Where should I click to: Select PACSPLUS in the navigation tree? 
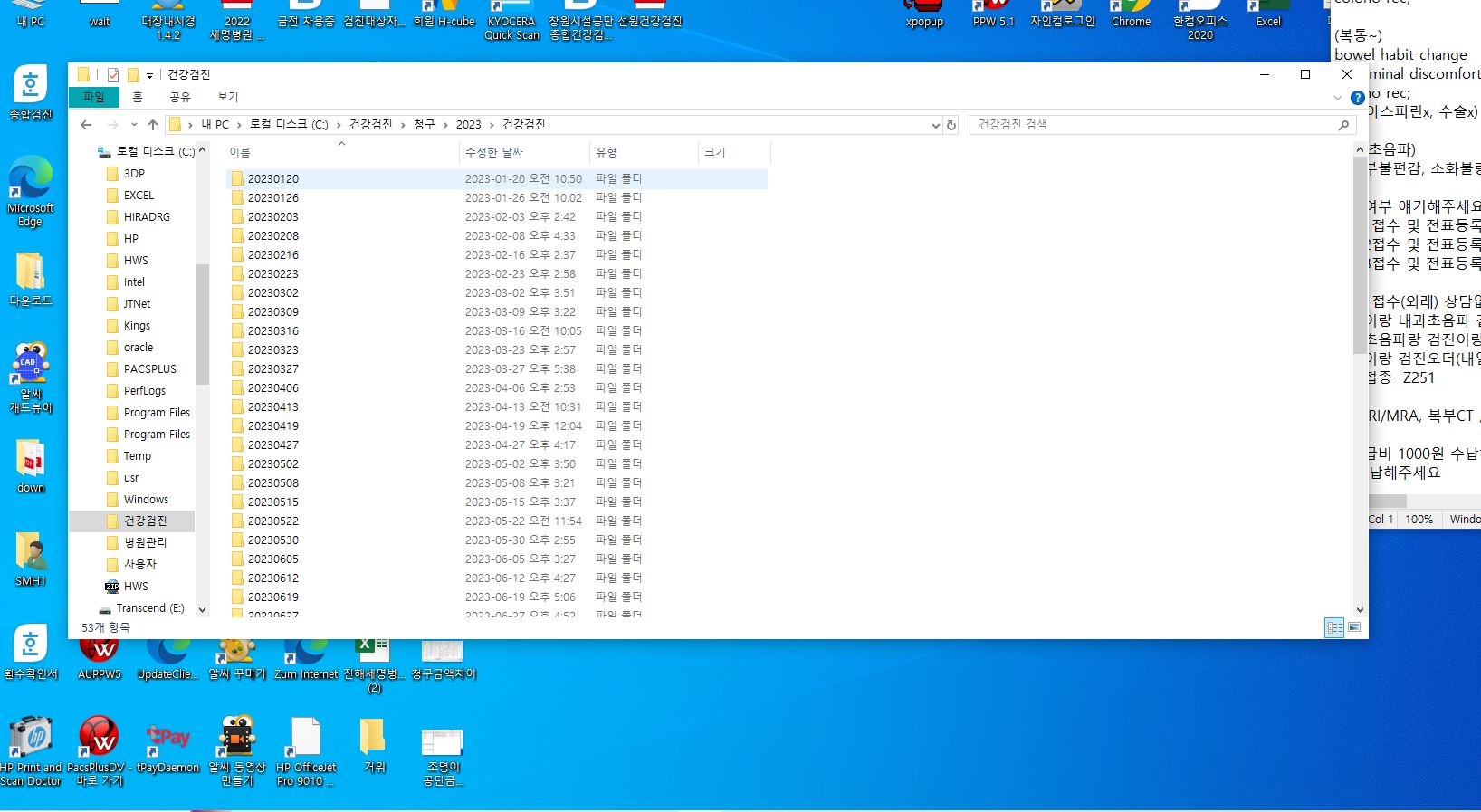click(x=149, y=369)
